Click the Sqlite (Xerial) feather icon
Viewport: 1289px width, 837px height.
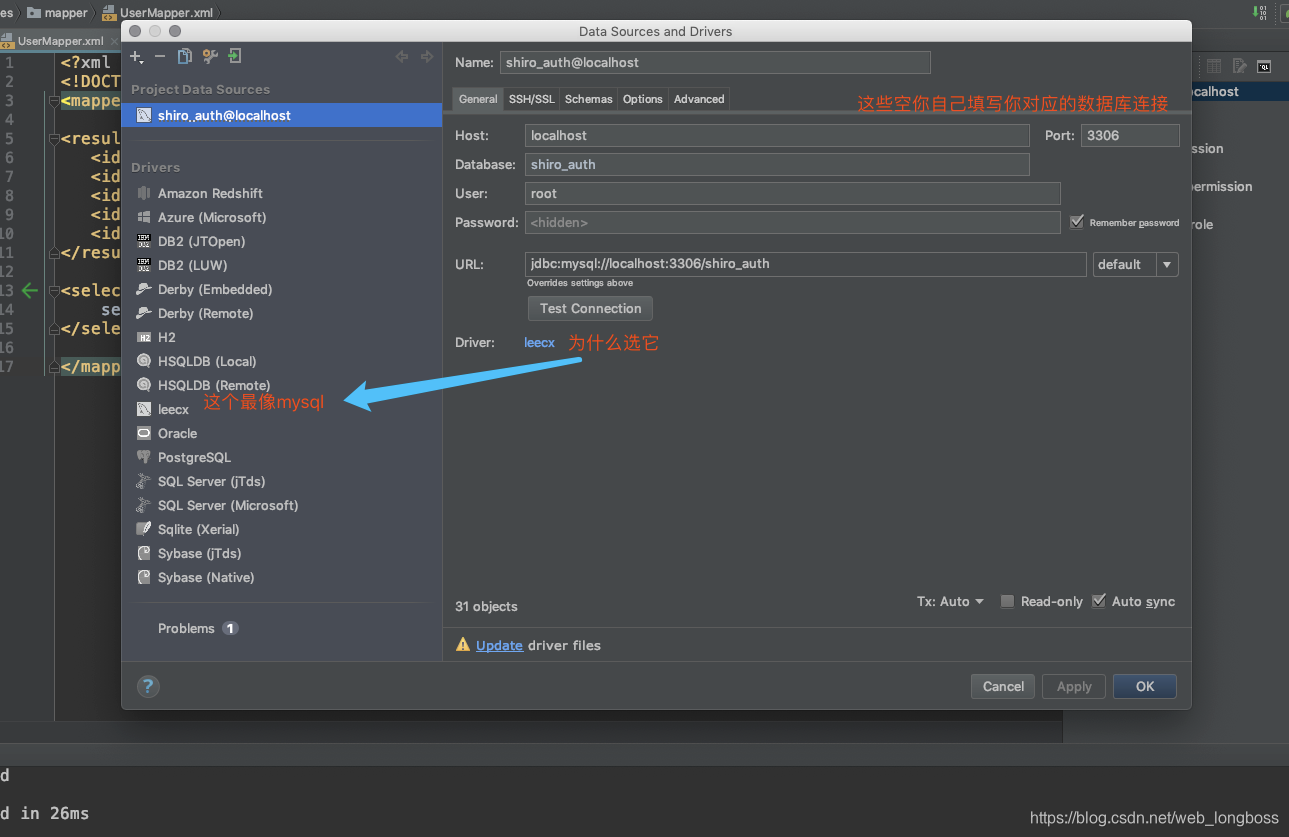pos(144,529)
